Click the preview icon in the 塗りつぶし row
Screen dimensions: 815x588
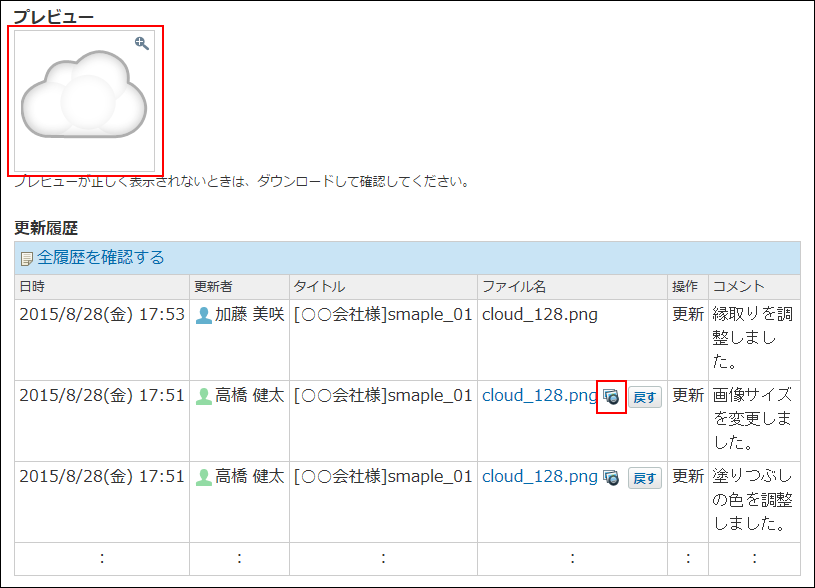click(611, 478)
